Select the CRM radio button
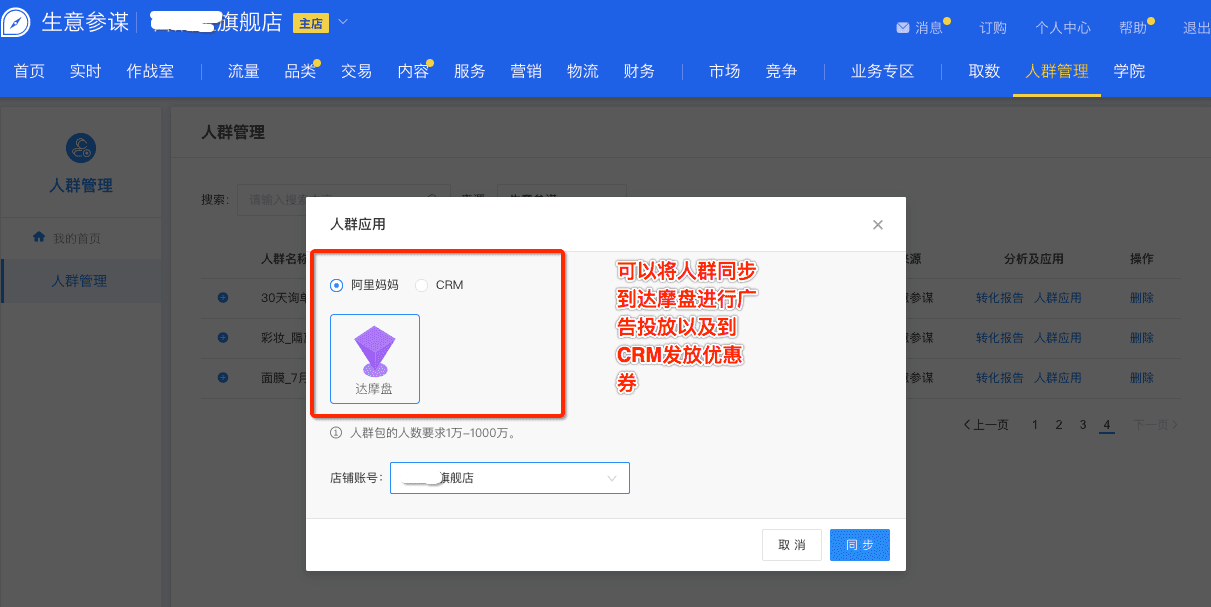 421,285
